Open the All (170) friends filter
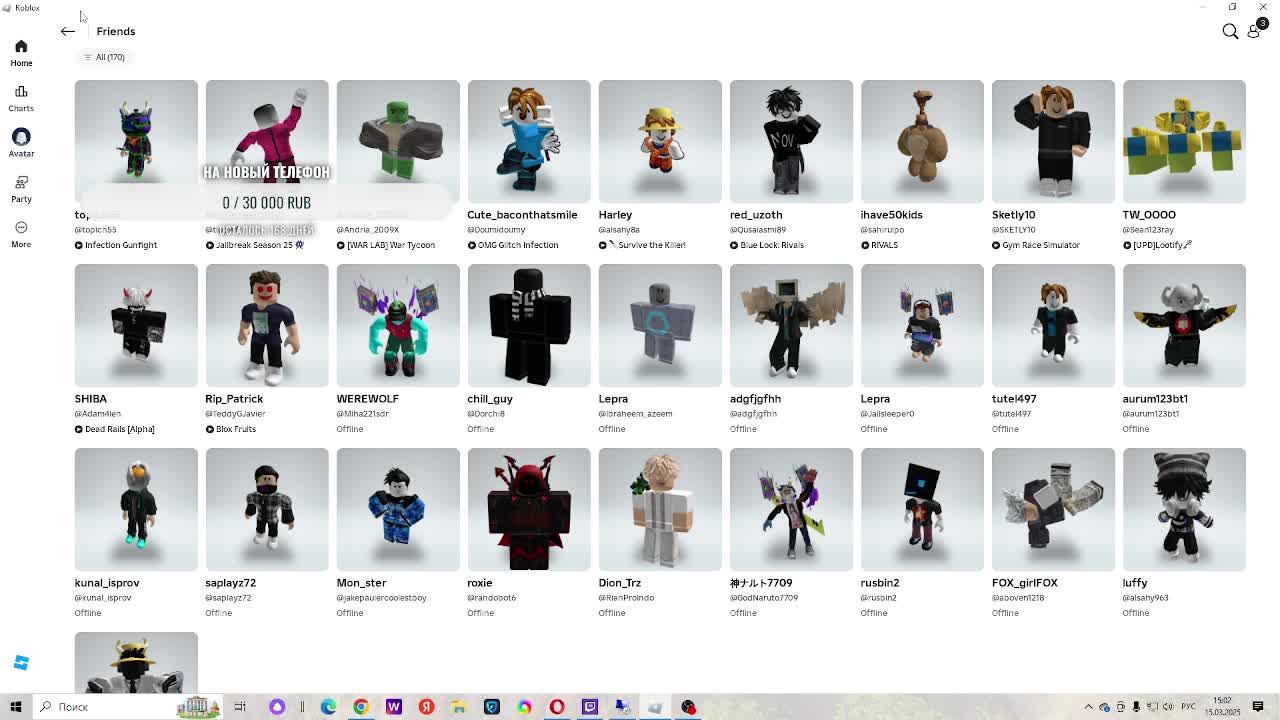 click(x=104, y=57)
